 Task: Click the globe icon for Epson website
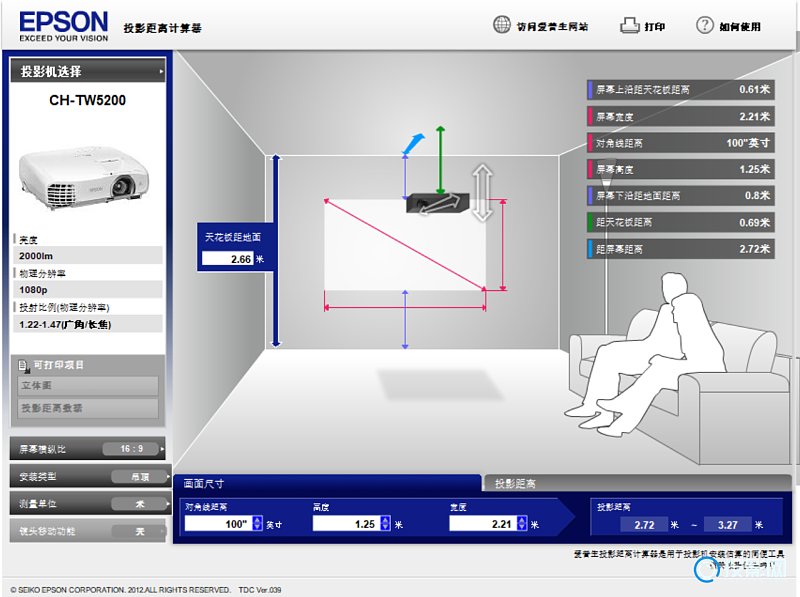tap(502, 25)
